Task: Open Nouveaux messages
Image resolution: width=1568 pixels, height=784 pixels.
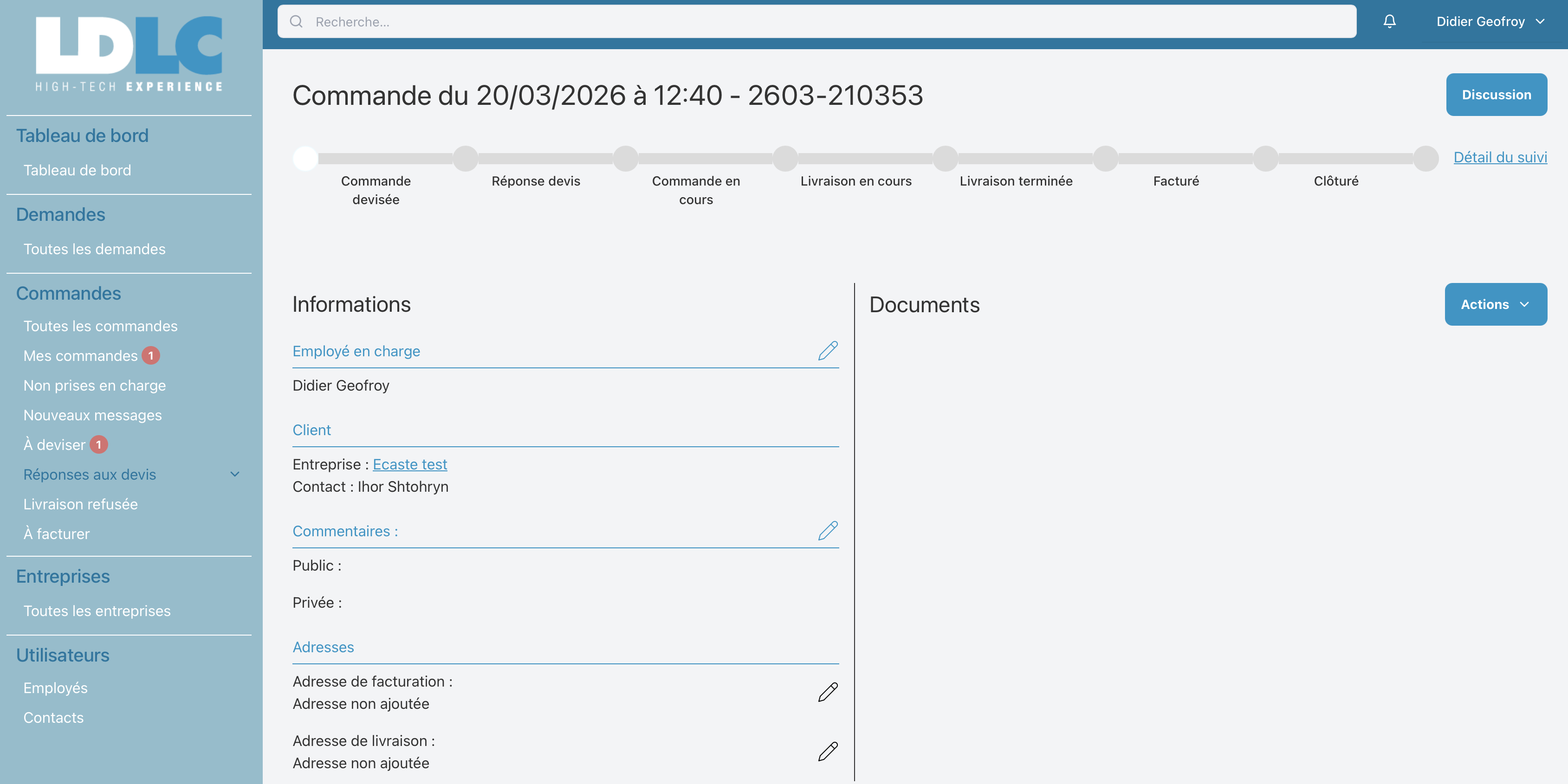Action: coord(92,415)
